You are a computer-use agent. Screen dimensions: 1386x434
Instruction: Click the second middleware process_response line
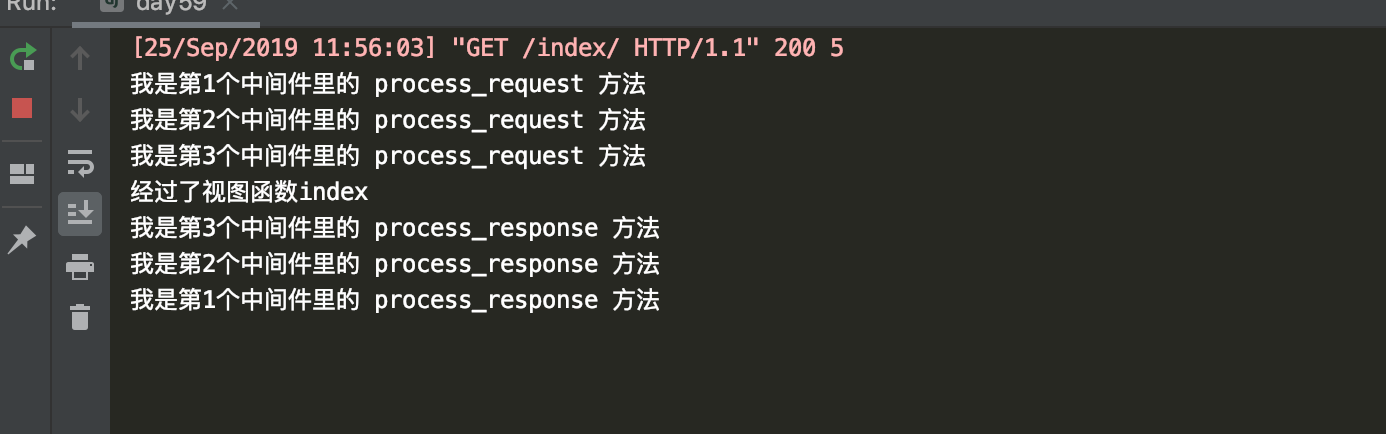pos(395,264)
